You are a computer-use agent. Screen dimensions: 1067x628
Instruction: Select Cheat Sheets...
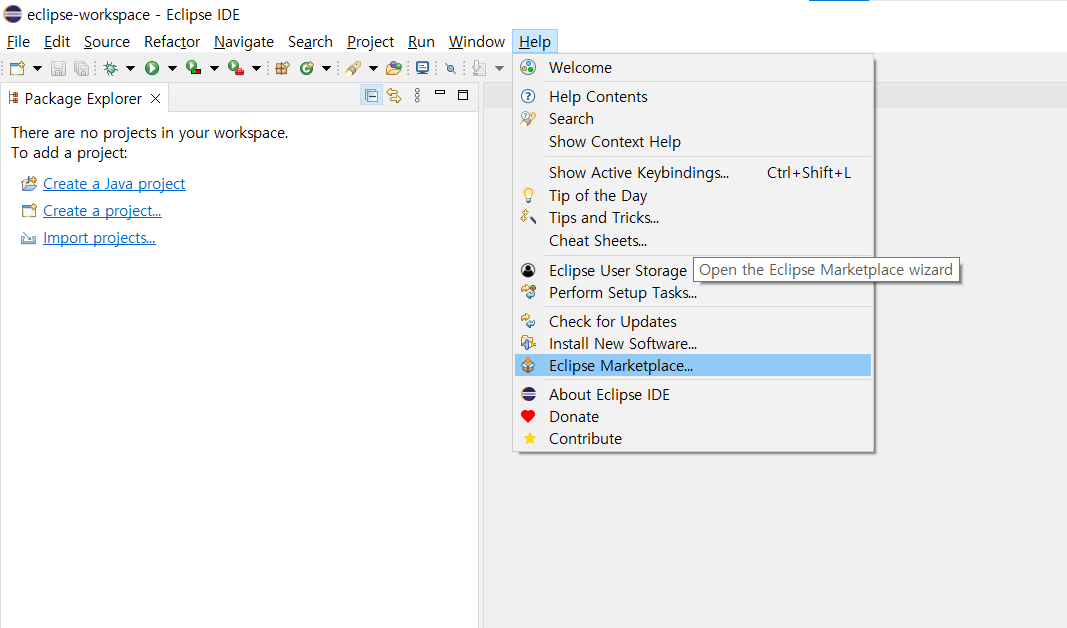[x=693, y=241]
